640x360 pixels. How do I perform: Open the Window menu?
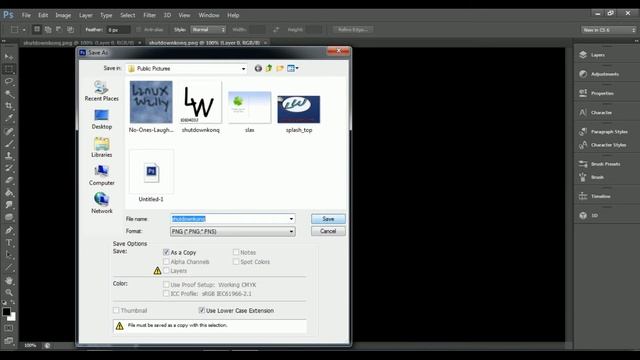[209, 15]
